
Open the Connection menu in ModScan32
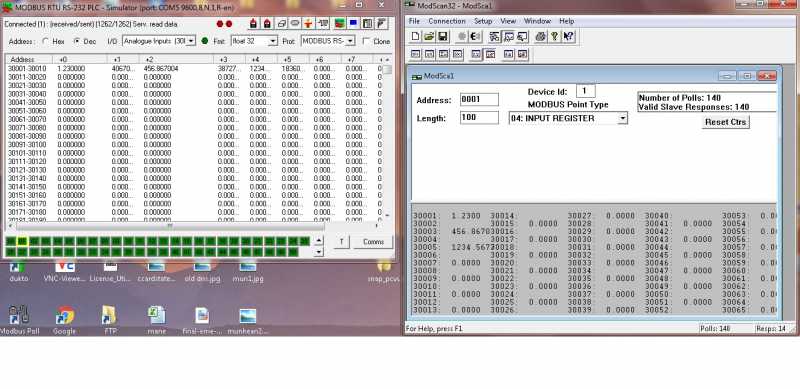pyautogui.click(x=447, y=21)
